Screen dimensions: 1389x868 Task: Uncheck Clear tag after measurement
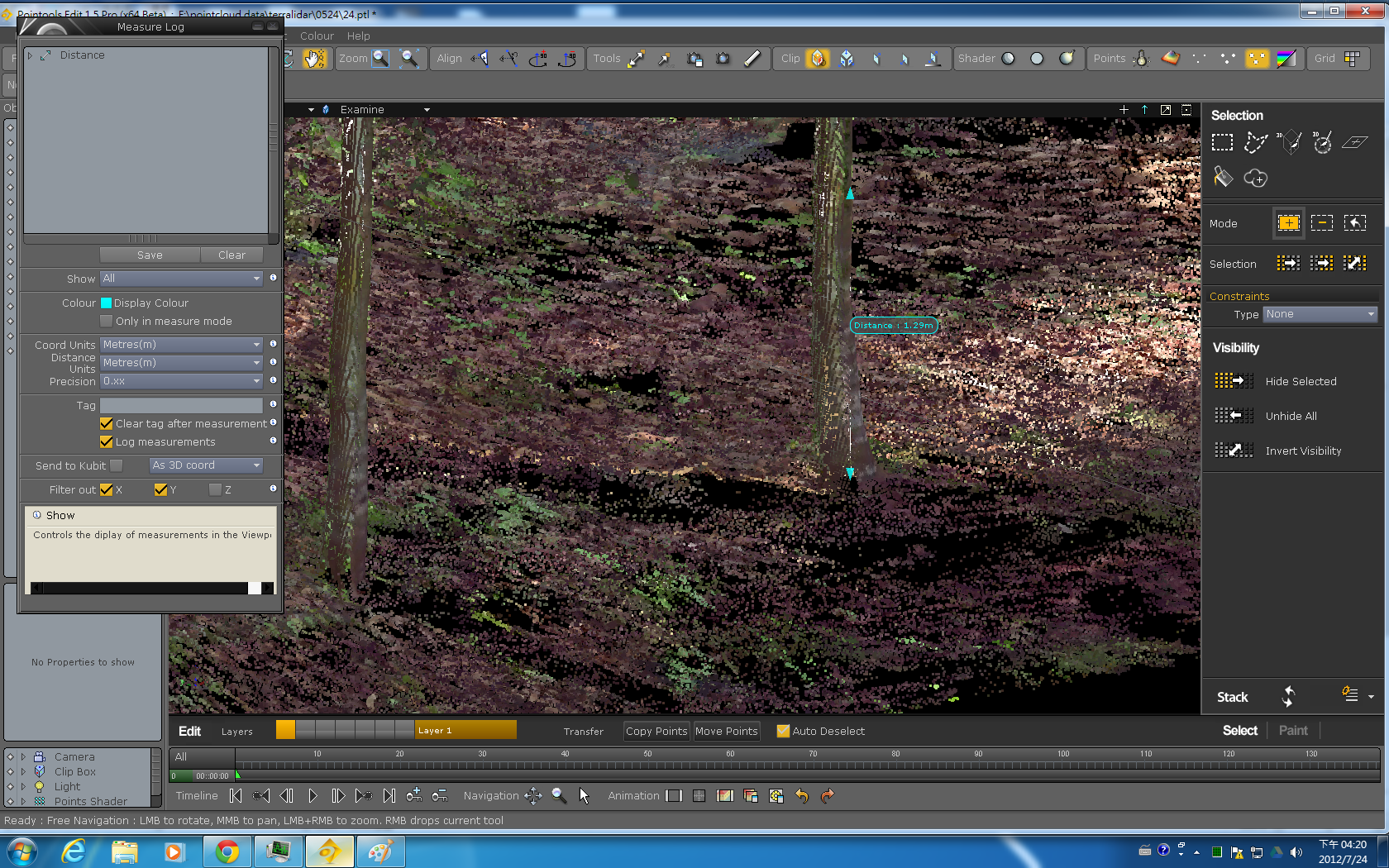pyautogui.click(x=106, y=423)
